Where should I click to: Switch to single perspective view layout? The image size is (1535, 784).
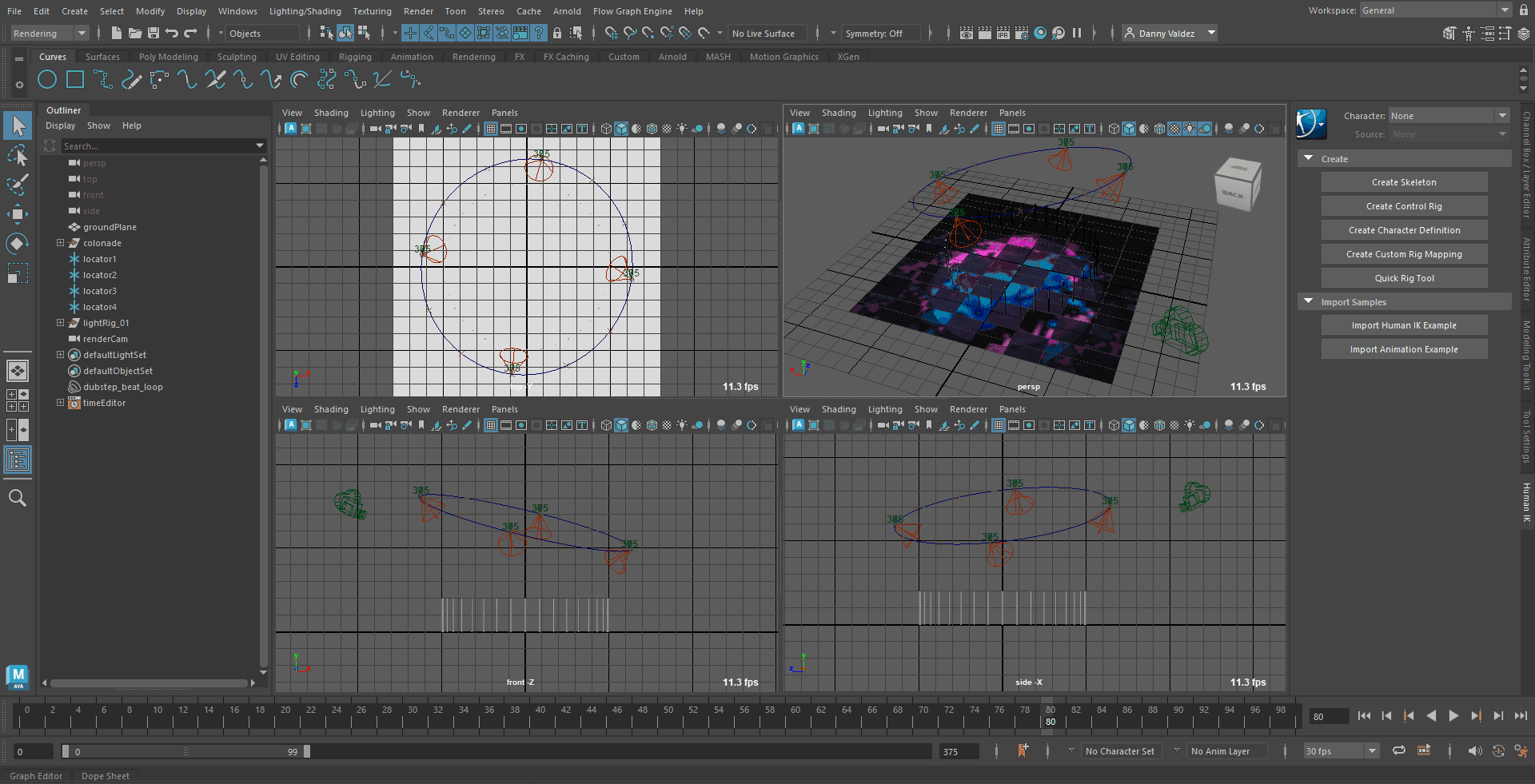point(18,370)
